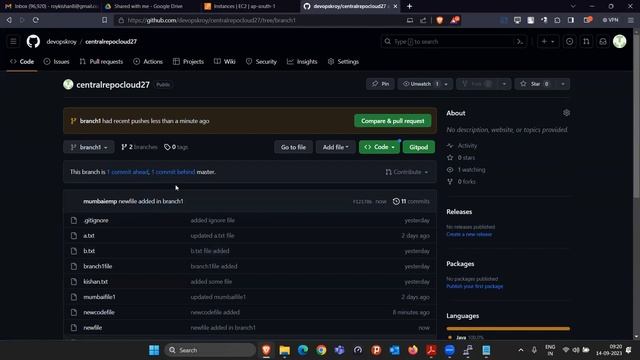Click Create a new release link

point(469,234)
